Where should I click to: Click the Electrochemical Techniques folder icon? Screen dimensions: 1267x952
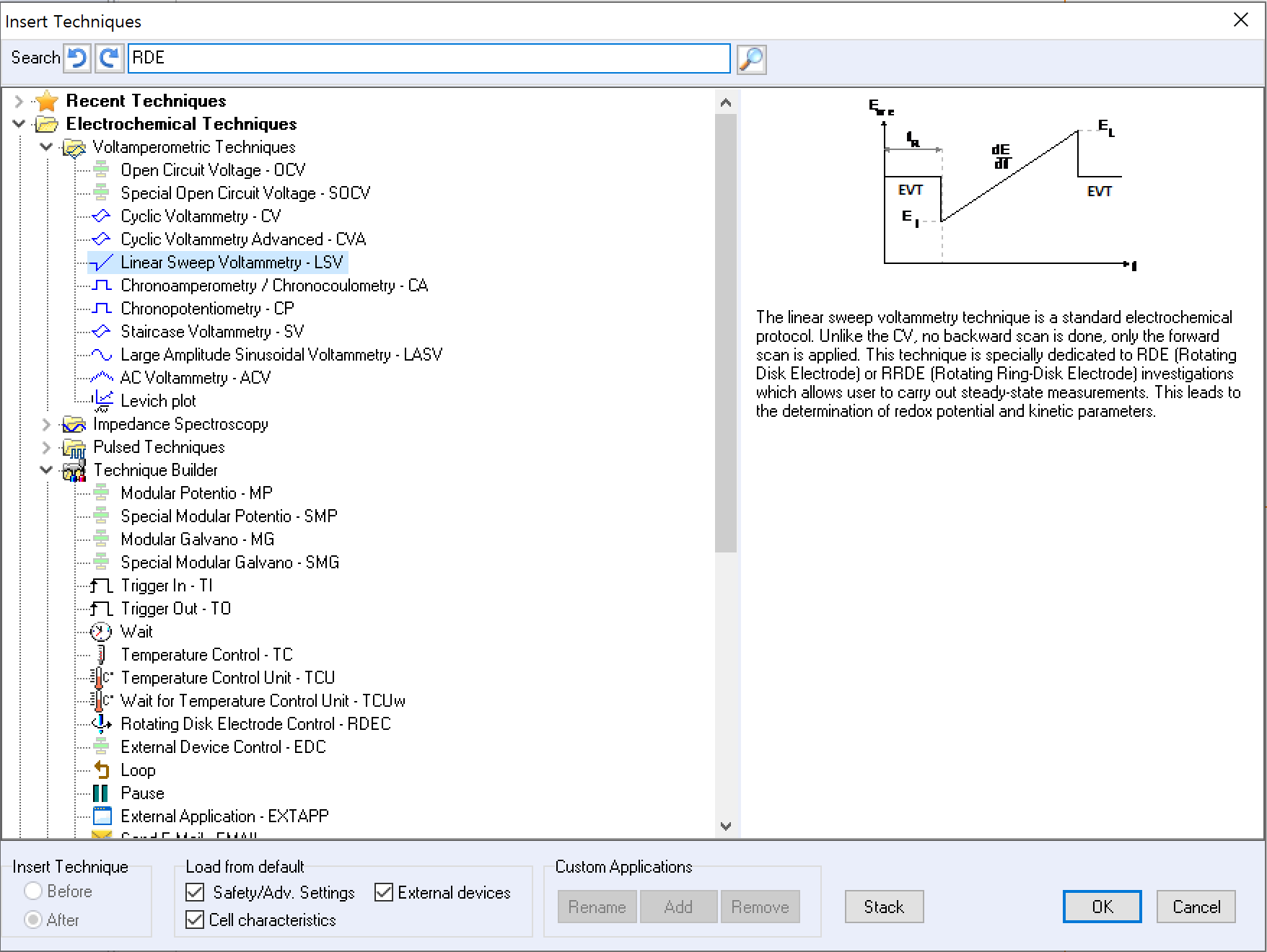click(x=47, y=124)
